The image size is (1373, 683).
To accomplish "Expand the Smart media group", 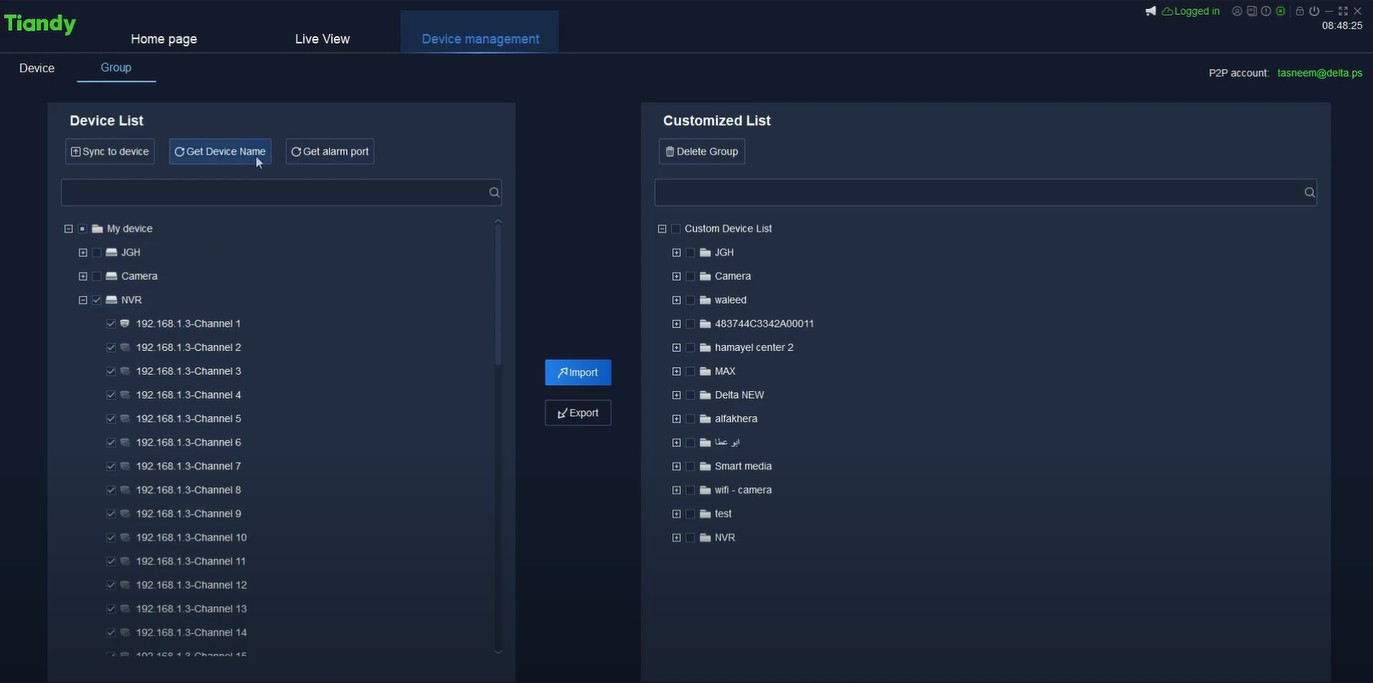I will pos(674,464).
